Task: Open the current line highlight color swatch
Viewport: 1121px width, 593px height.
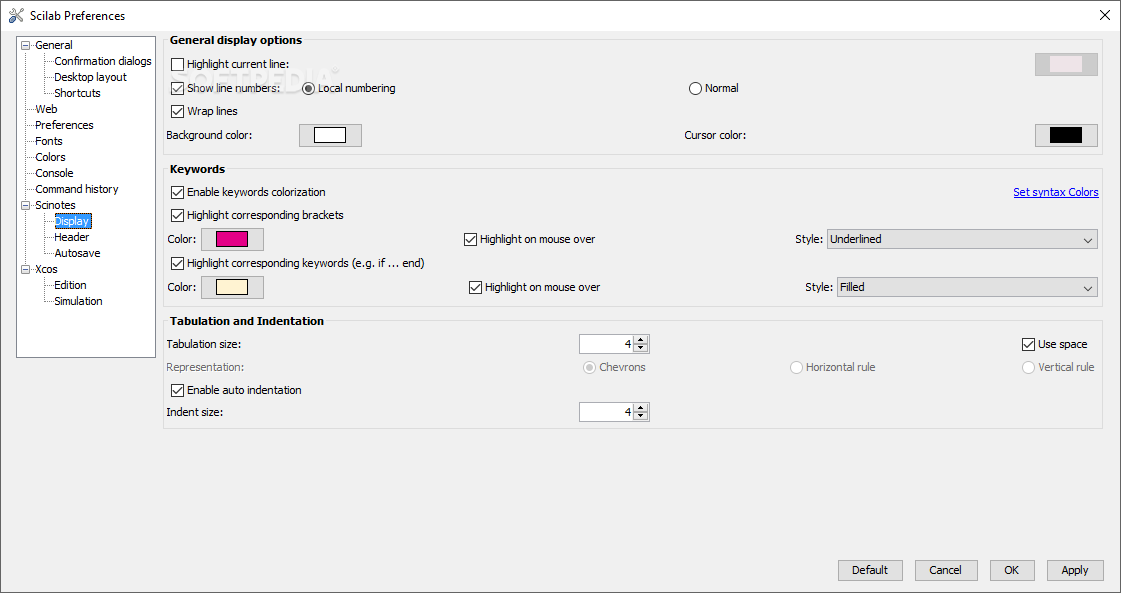Action: (1066, 64)
